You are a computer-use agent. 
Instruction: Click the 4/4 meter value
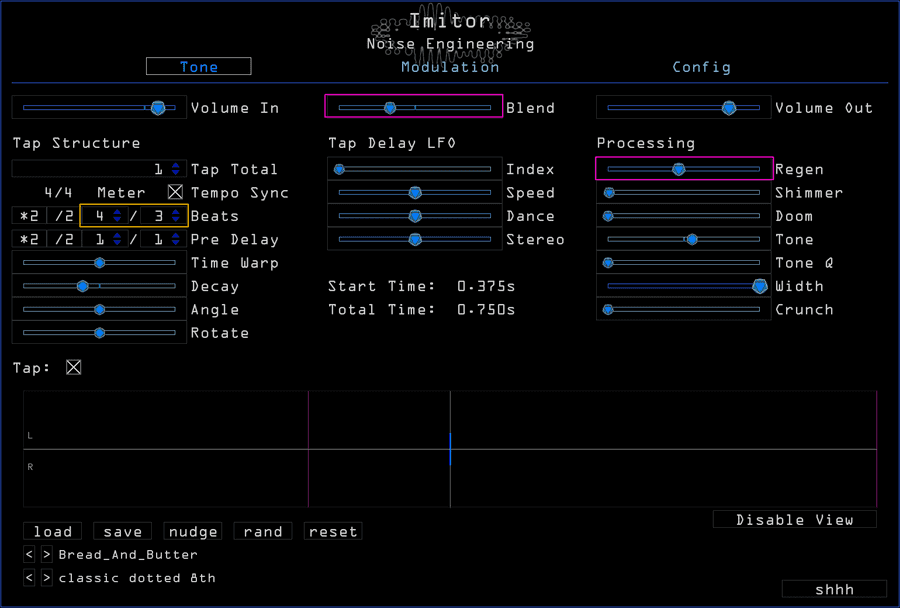point(59,192)
